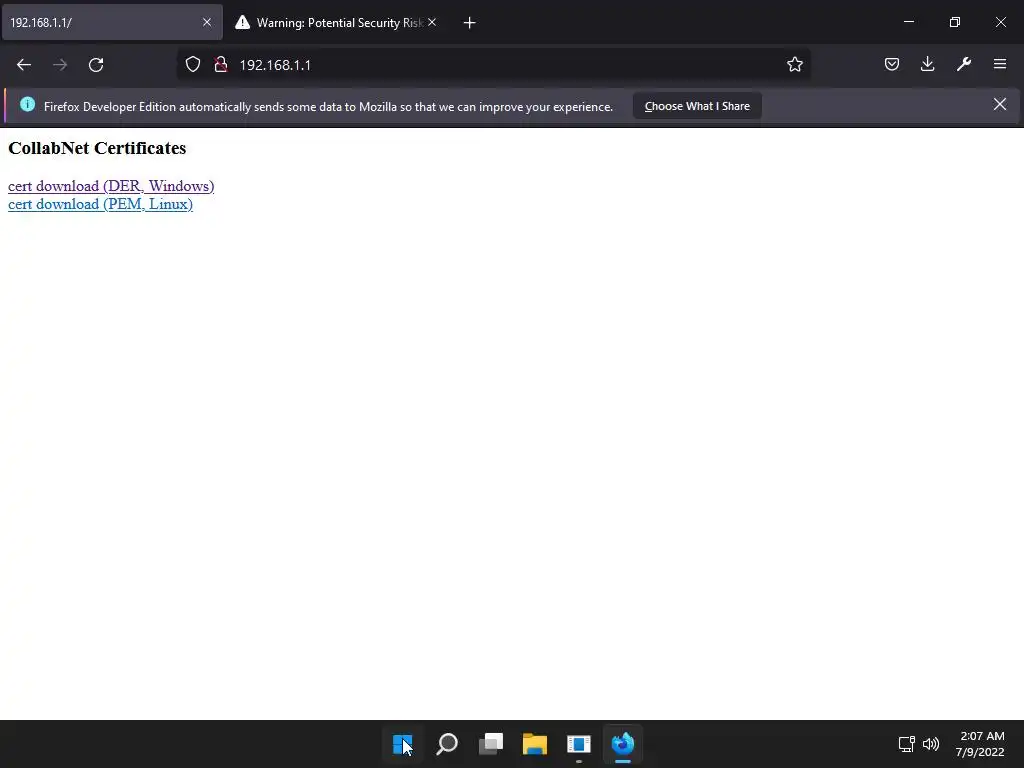Close the Potential Security Risk tab
Viewport: 1024px width, 768px height.
(x=432, y=22)
